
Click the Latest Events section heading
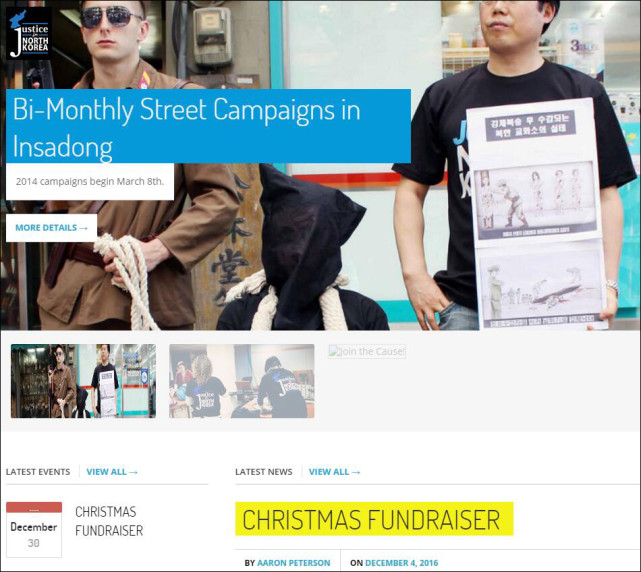pos(38,472)
